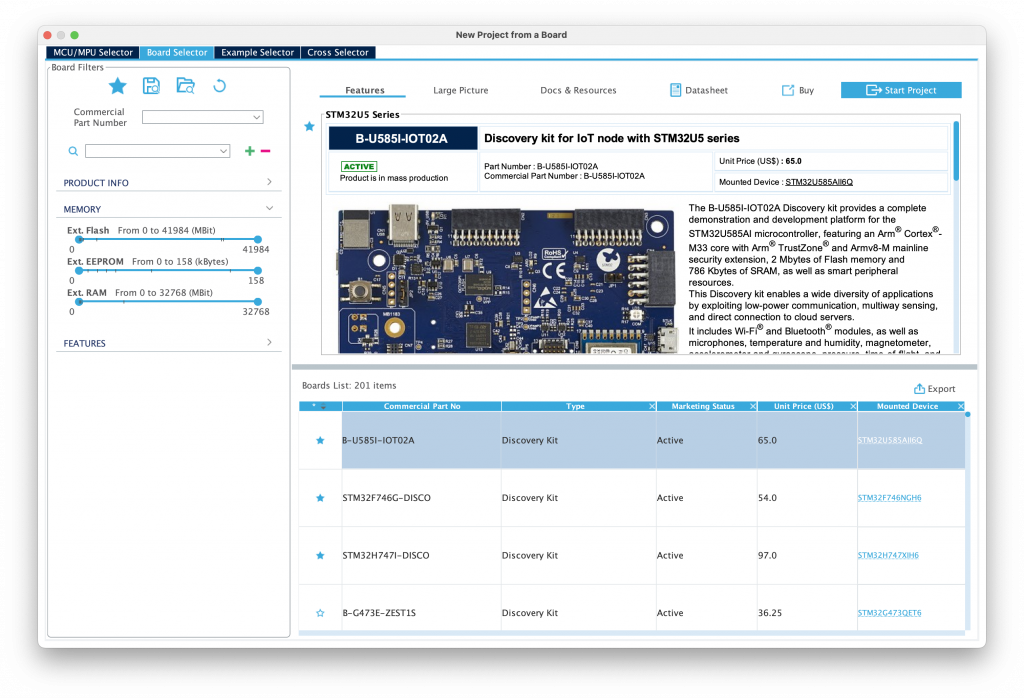The height and width of the screenshot is (698, 1024).
Task: Unfavorite the STM32F746G-DISCO row star
Action: tap(320, 498)
